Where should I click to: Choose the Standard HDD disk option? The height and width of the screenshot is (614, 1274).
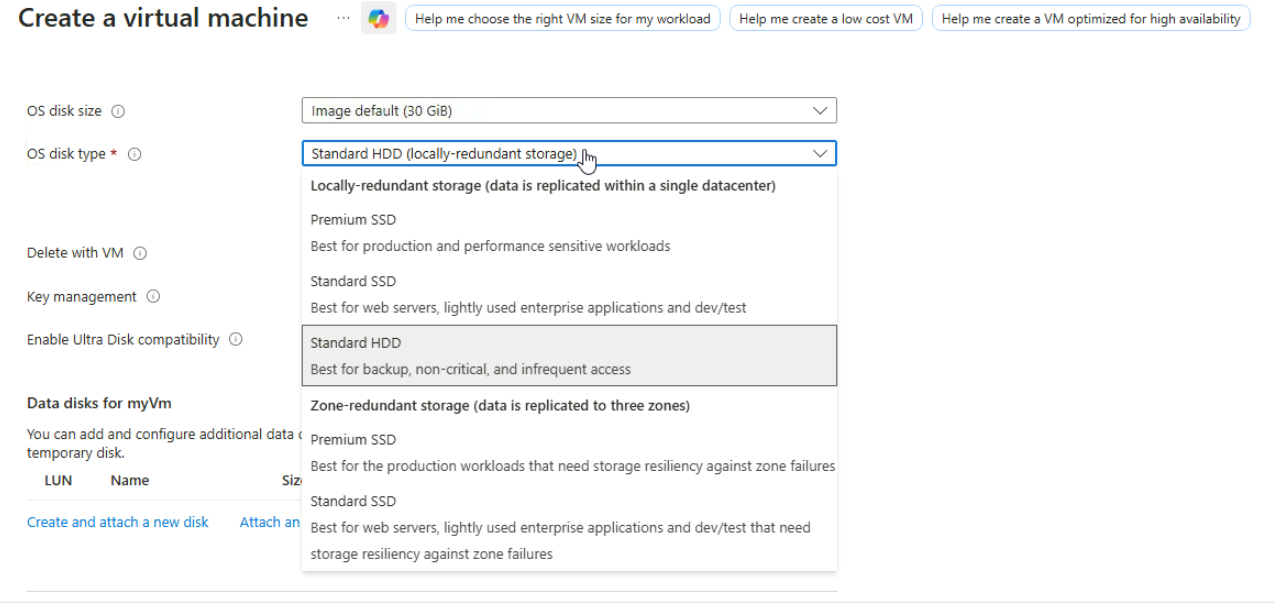point(569,356)
